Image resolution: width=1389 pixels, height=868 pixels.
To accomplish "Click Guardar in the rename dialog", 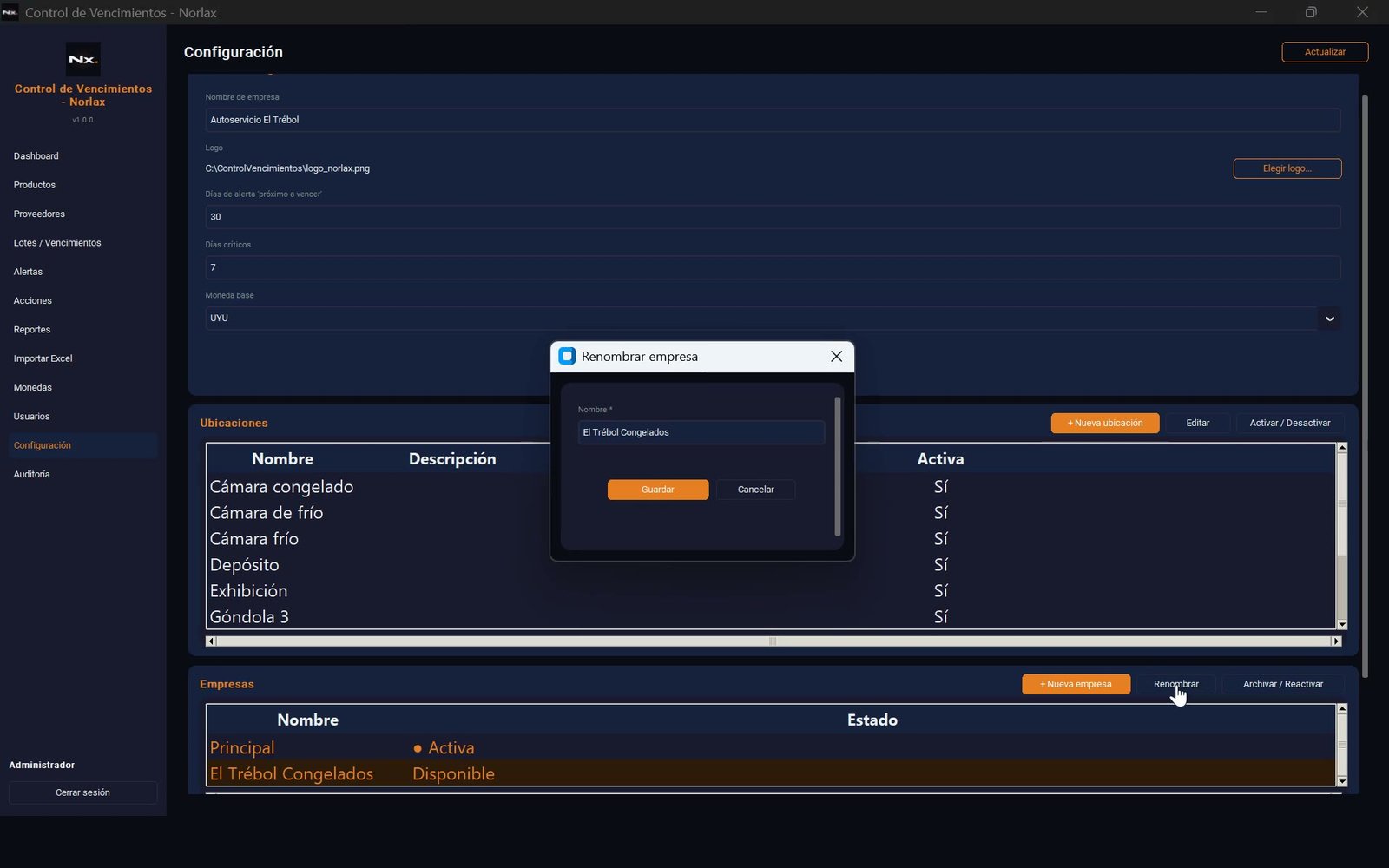I will click(658, 490).
